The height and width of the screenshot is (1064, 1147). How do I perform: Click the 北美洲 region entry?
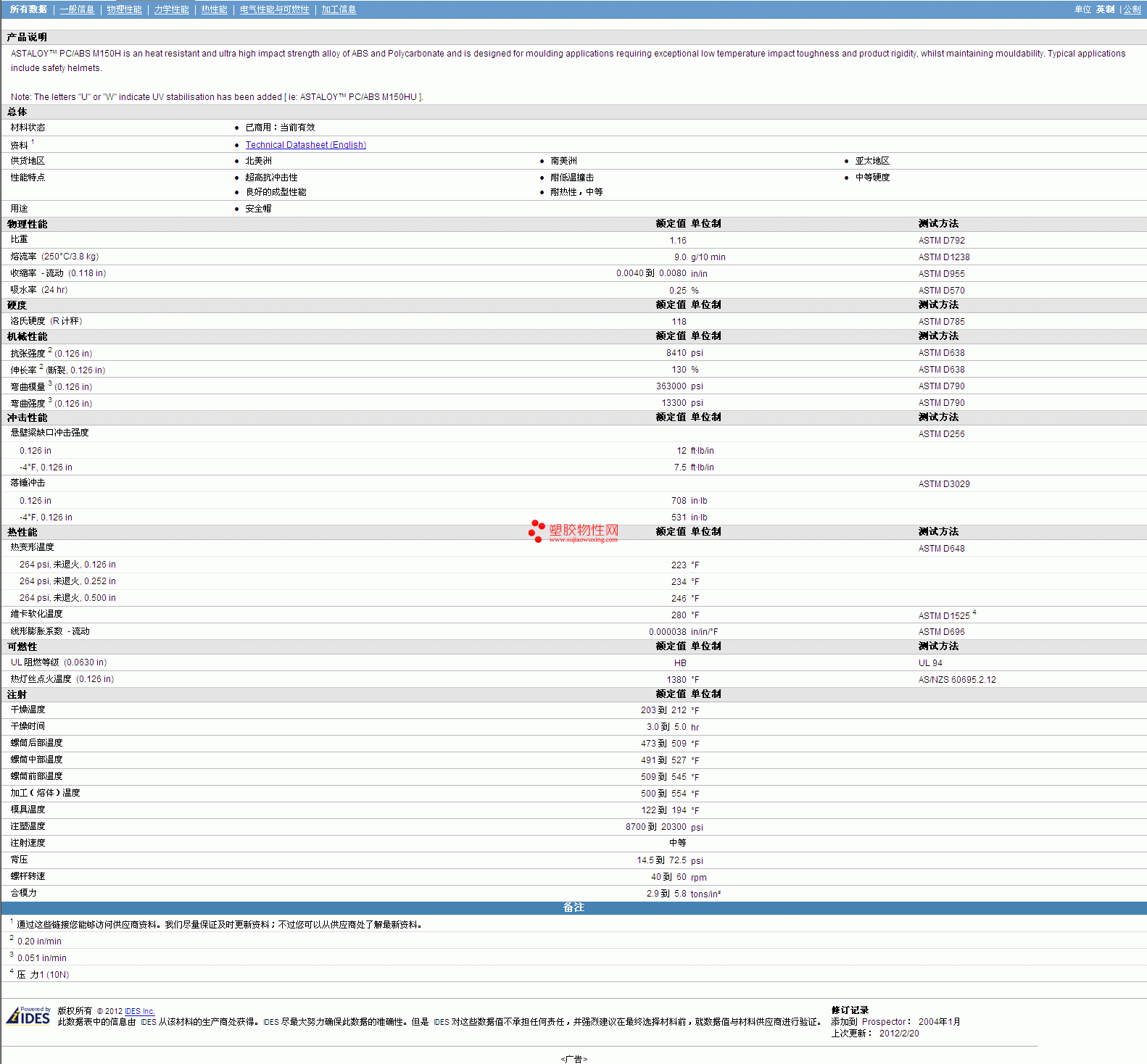coord(258,161)
